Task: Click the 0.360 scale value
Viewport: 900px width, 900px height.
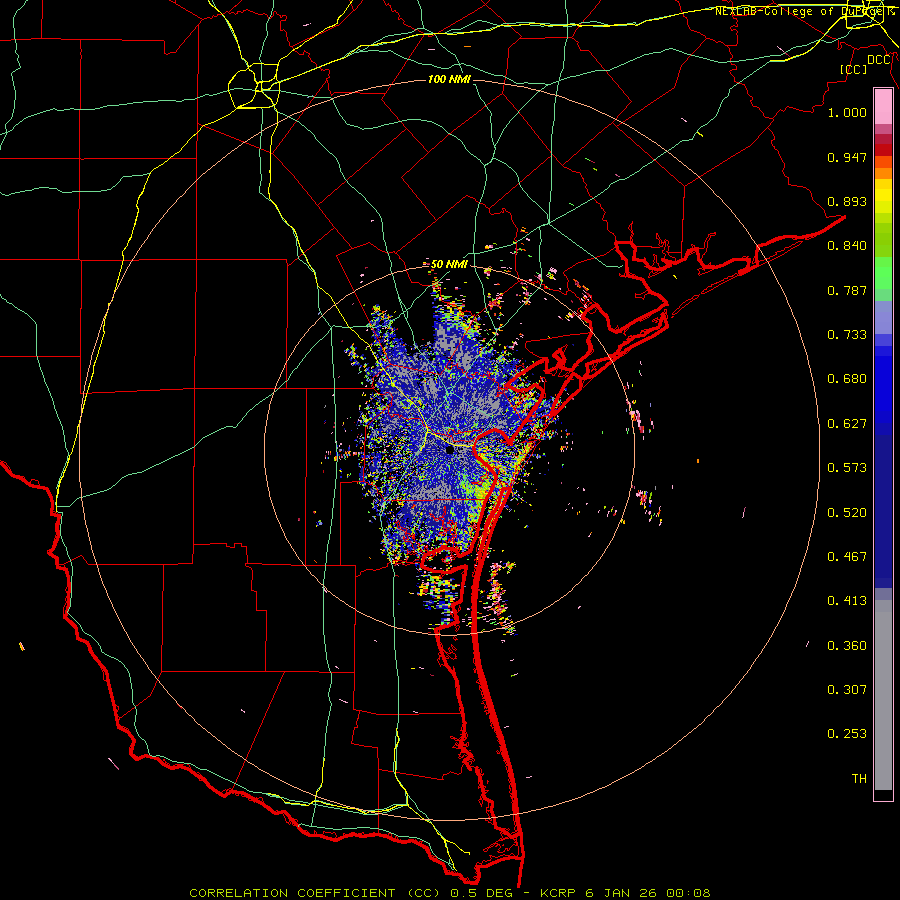Action: tap(847, 646)
